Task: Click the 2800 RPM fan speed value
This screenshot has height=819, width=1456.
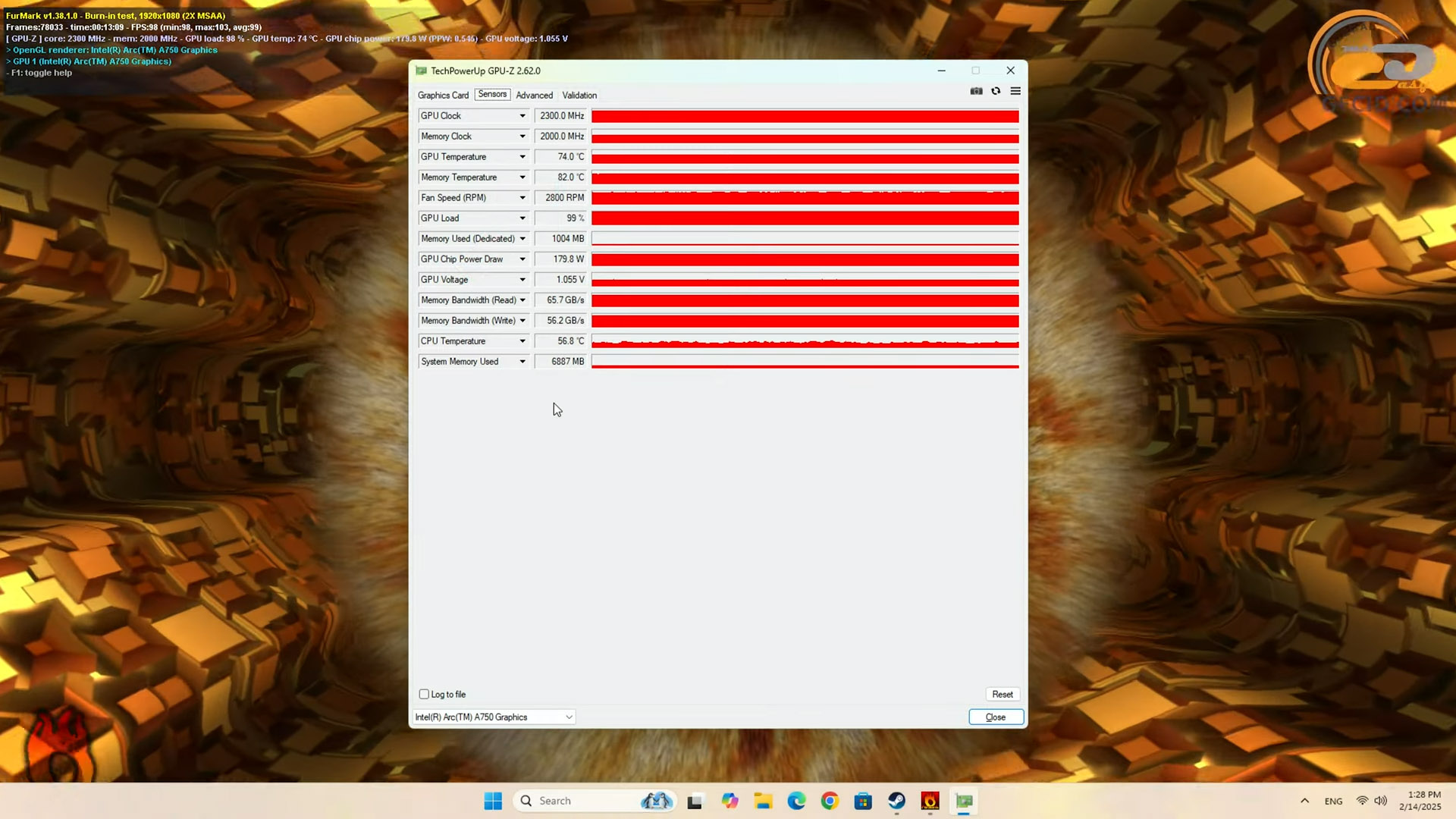Action: point(560,198)
